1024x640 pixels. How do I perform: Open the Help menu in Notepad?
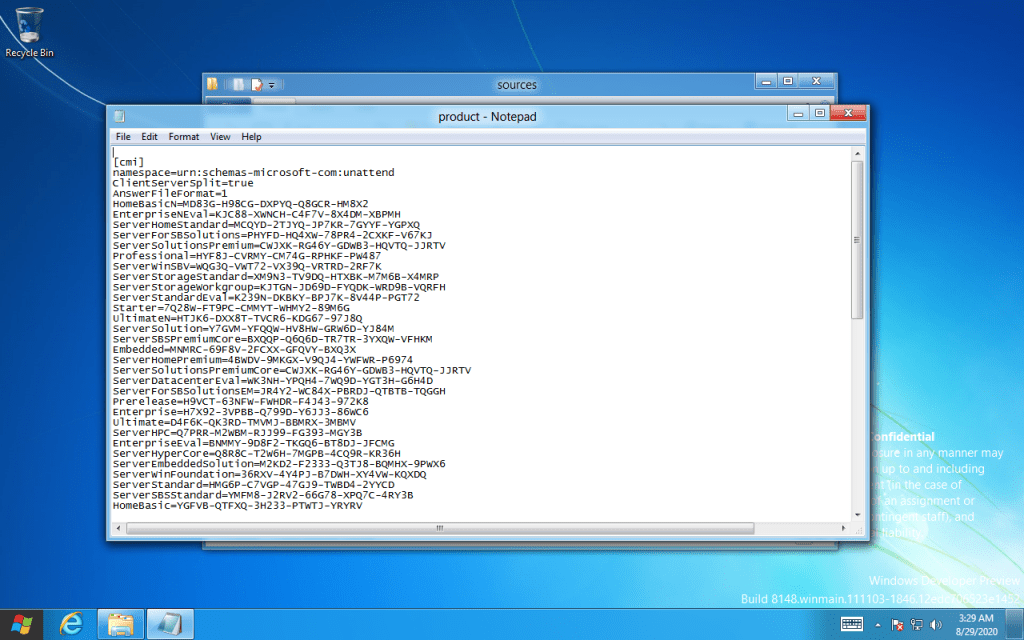[x=251, y=137]
